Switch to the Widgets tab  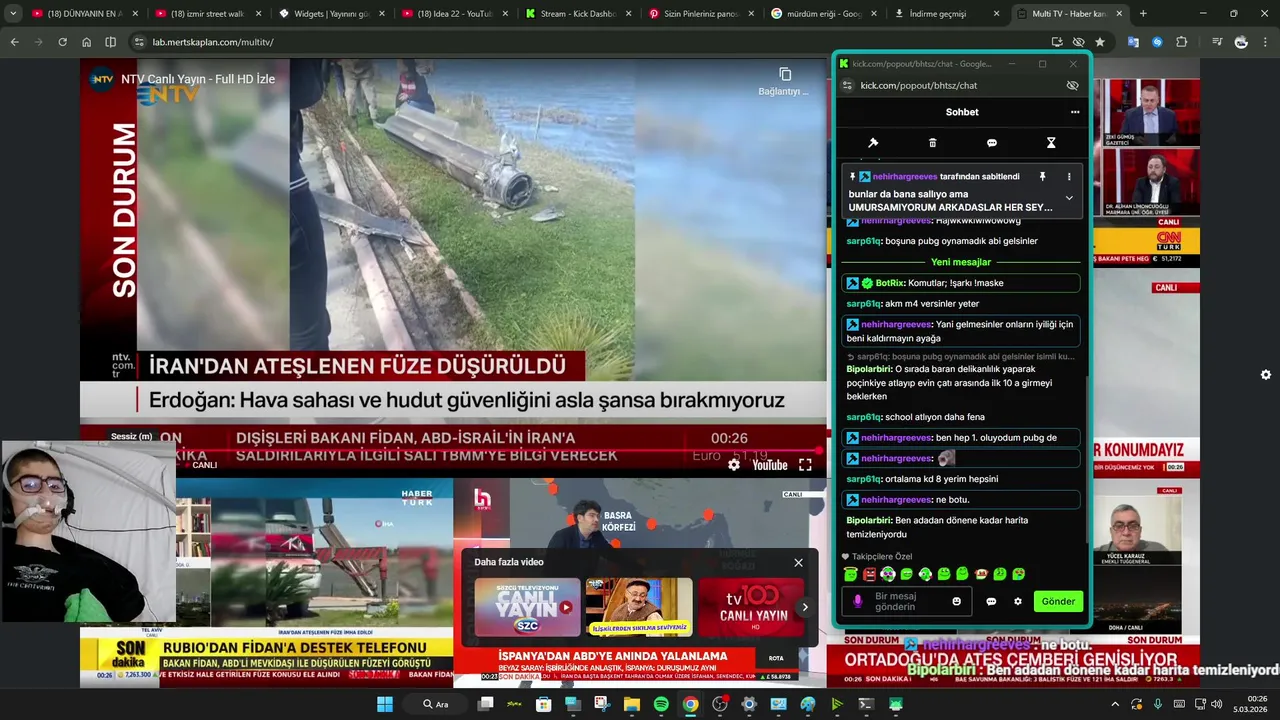pos(330,14)
